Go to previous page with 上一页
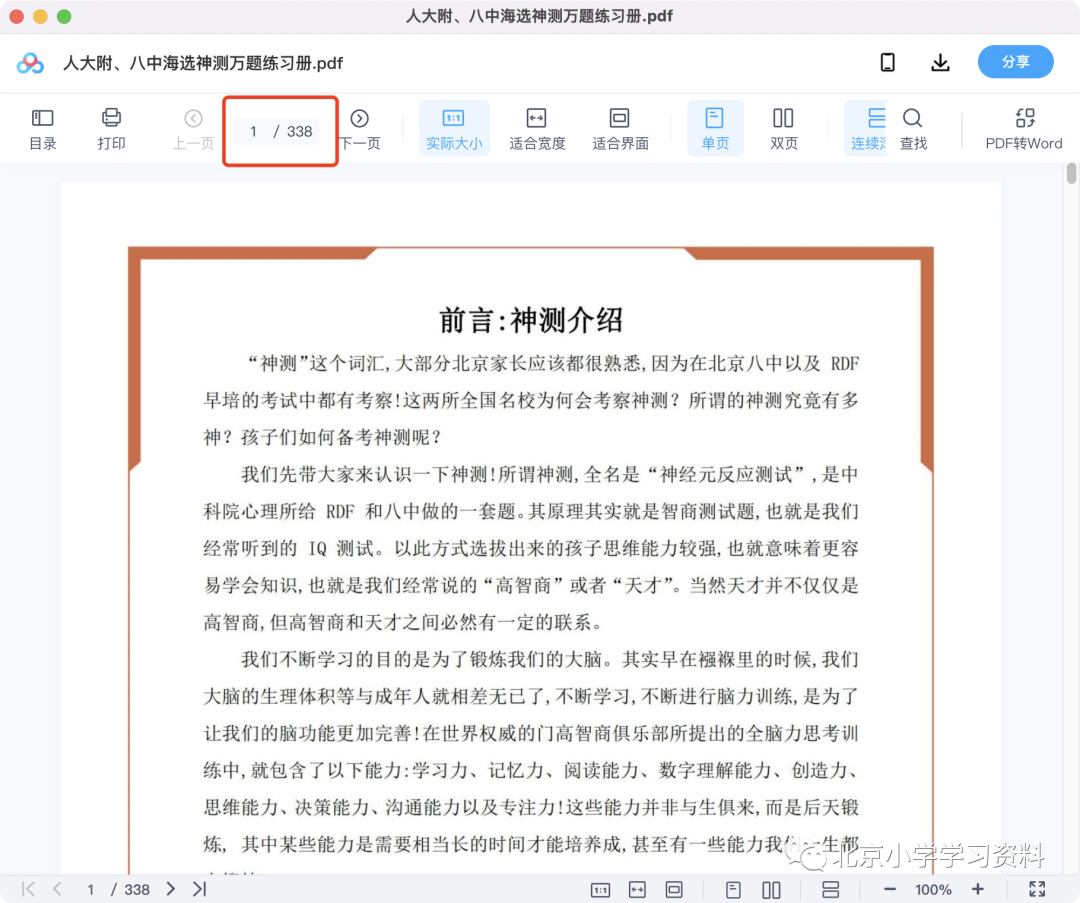 click(x=193, y=129)
